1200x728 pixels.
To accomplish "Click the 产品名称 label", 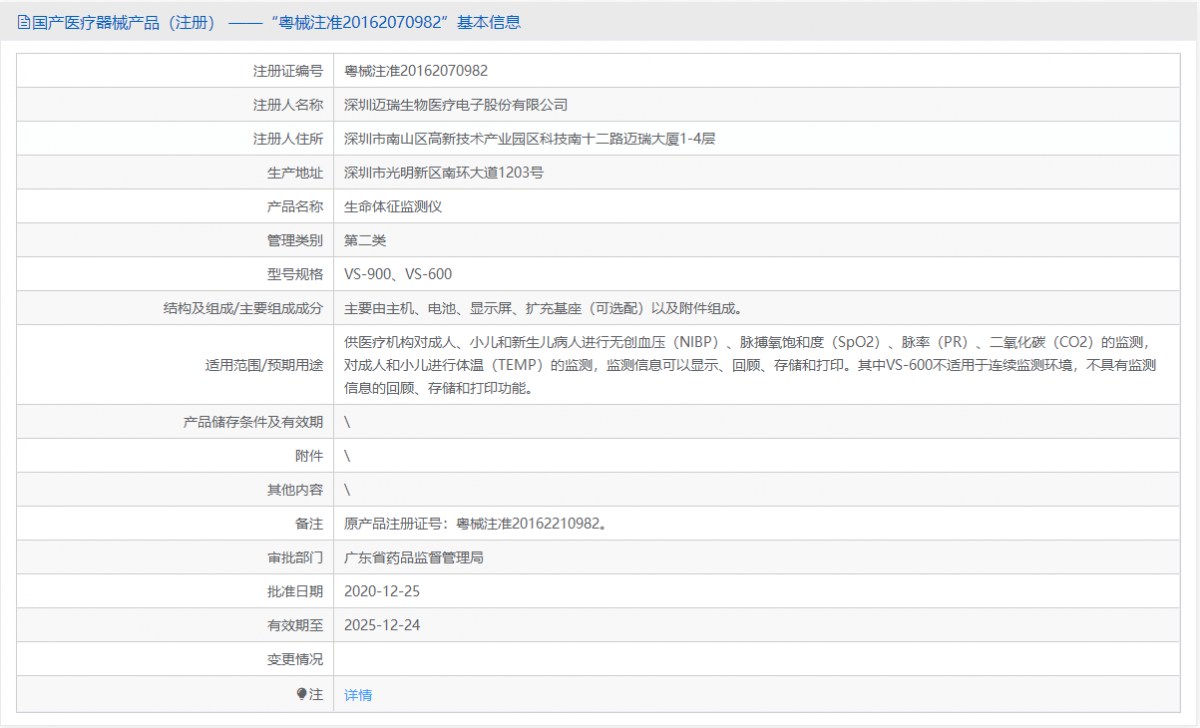I will [295, 207].
